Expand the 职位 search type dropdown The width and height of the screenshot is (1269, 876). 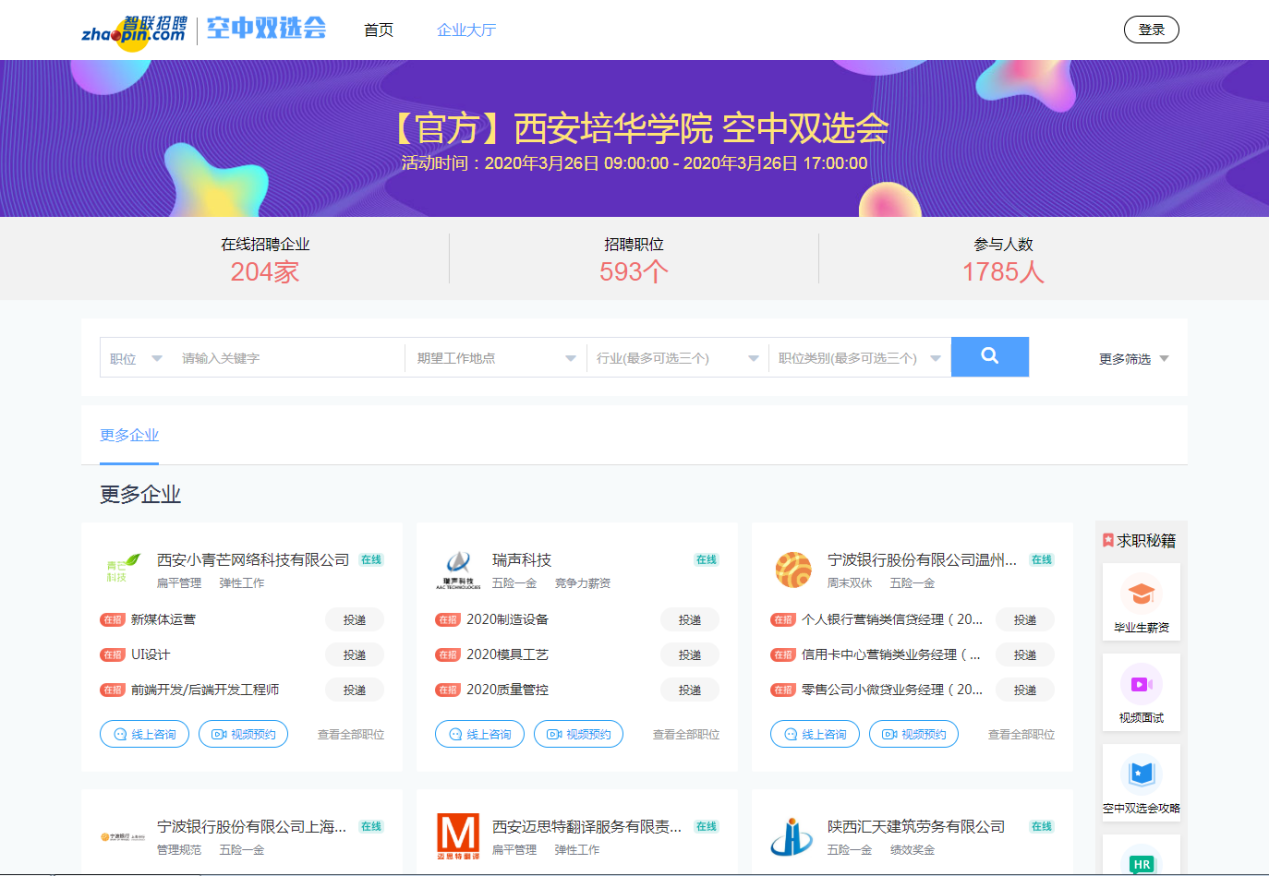[x=136, y=359]
